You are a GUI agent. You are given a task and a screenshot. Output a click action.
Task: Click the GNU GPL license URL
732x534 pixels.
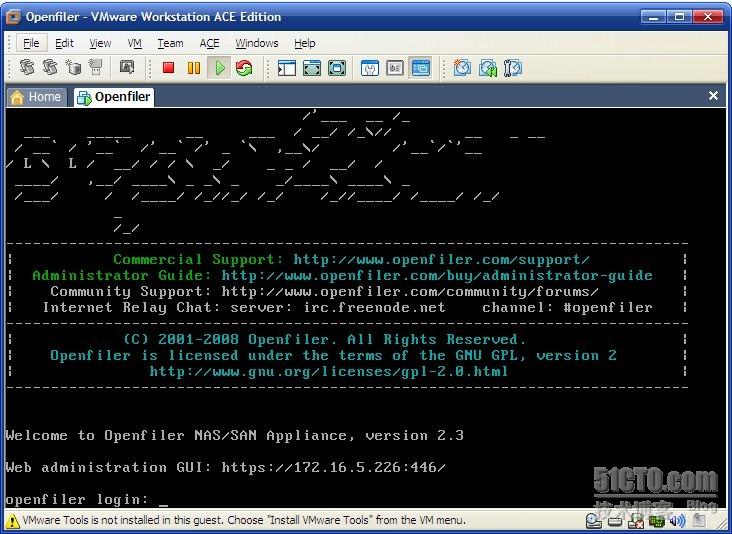coord(329,372)
